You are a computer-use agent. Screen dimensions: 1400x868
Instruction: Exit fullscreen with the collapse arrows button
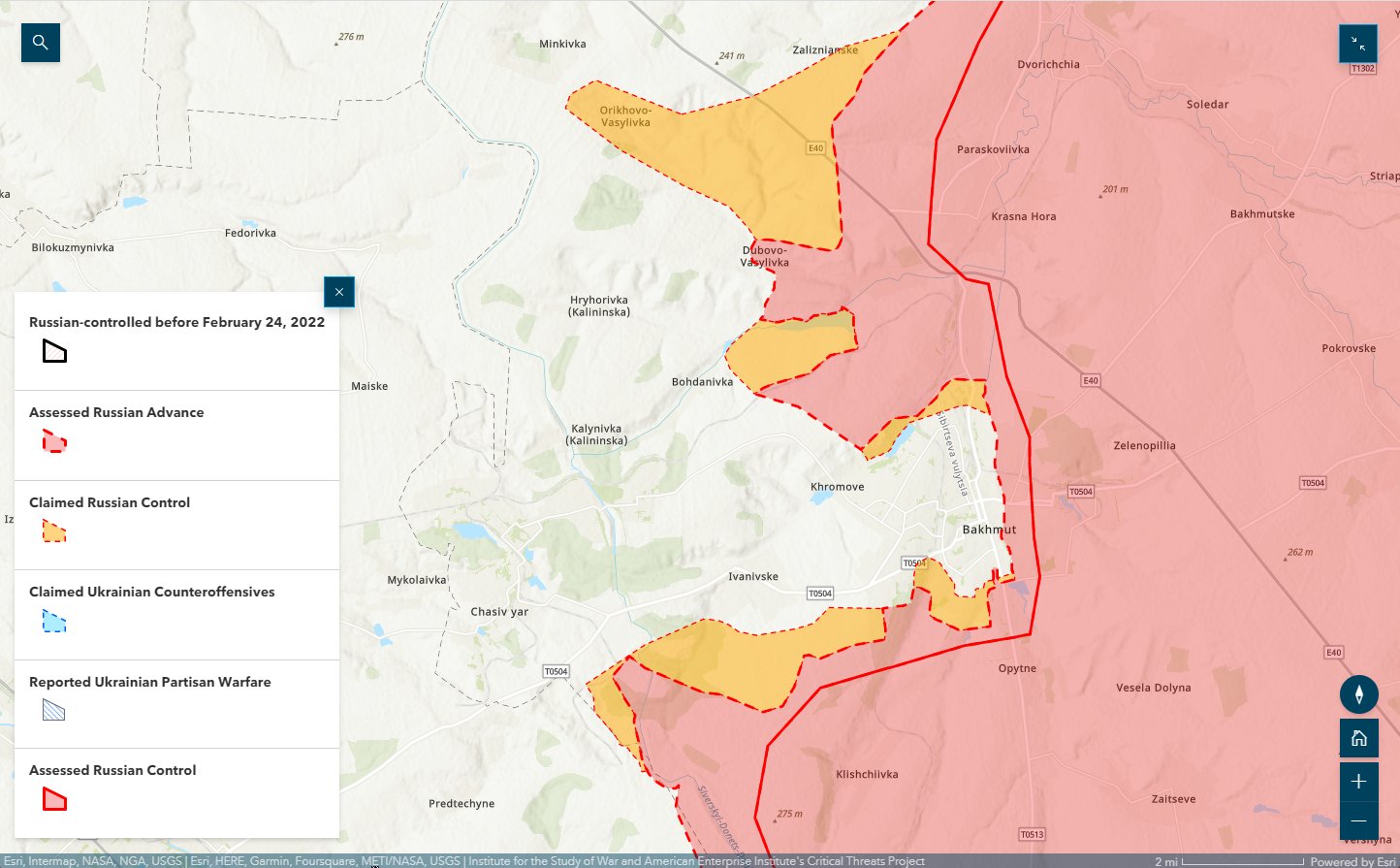pos(1358,44)
